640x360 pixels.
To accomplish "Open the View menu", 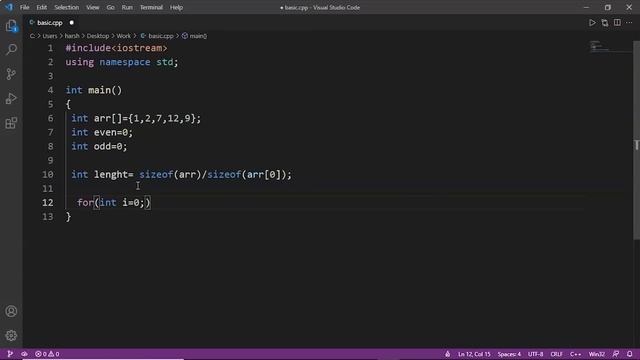I will [x=93, y=7].
